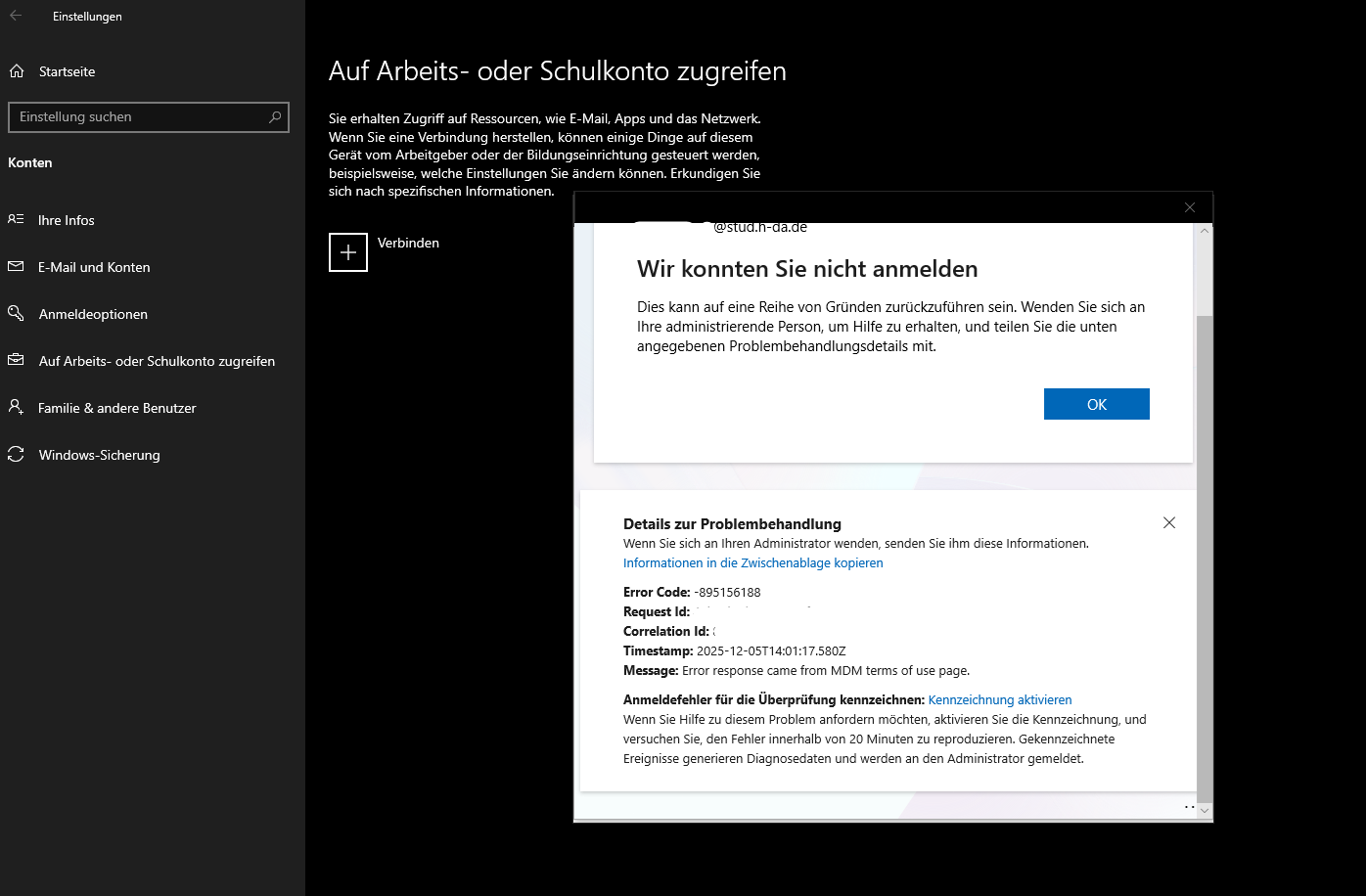Open Familie & andere Benutzer
This screenshot has width=1366, height=896.
[x=116, y=407]
